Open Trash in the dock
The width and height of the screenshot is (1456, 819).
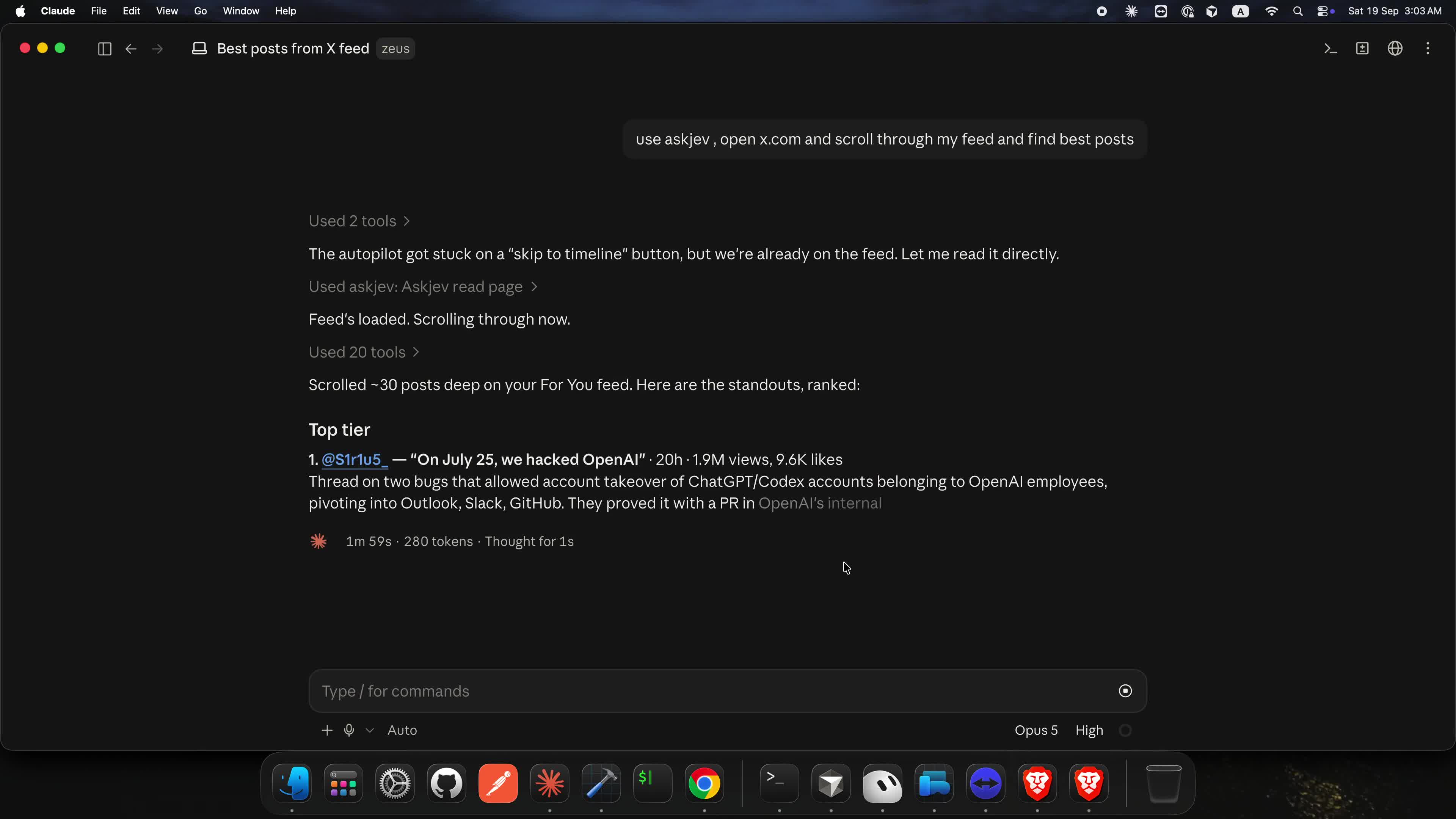pos(1163,783)
